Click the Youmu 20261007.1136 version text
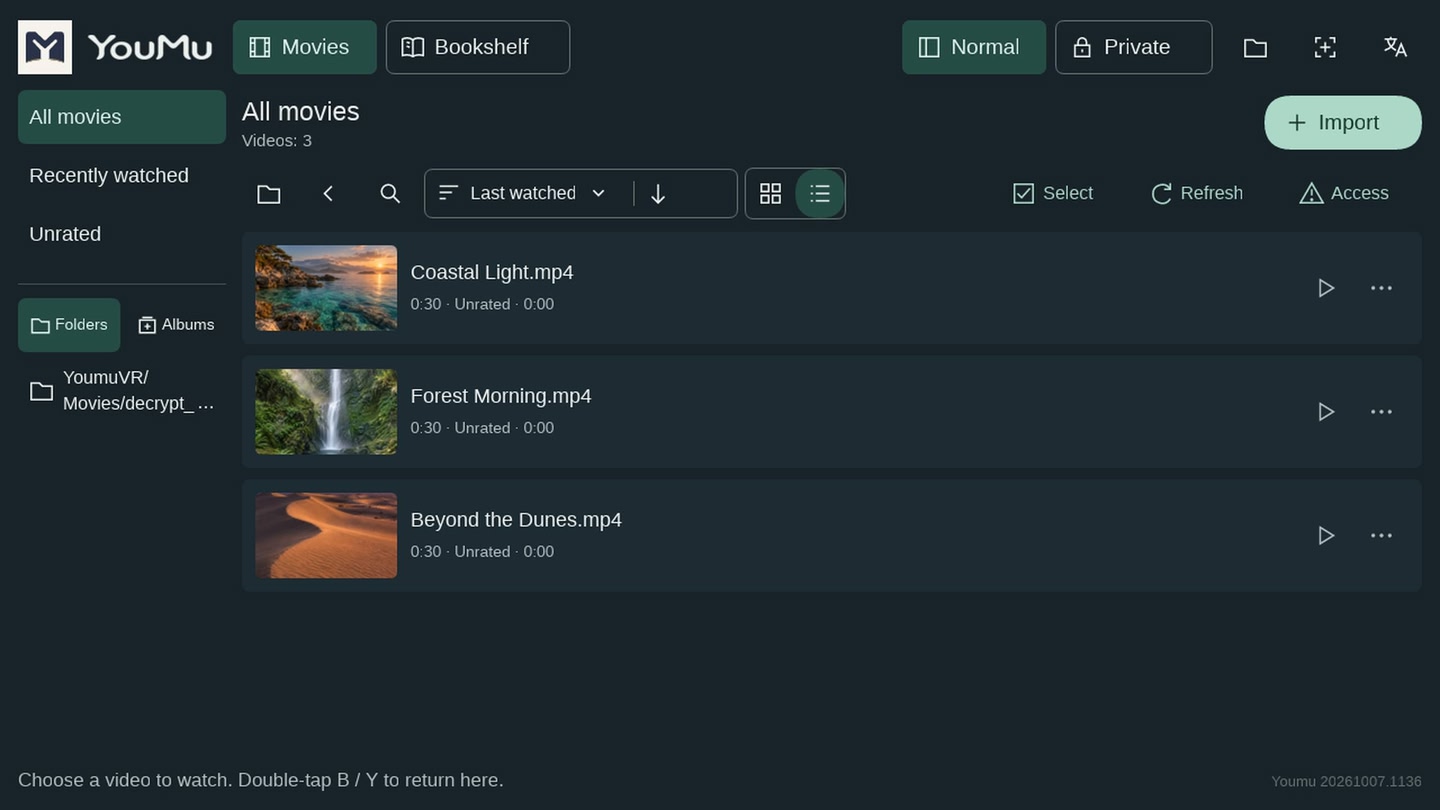The image size is (1440, 810). tap(1346, 781)
